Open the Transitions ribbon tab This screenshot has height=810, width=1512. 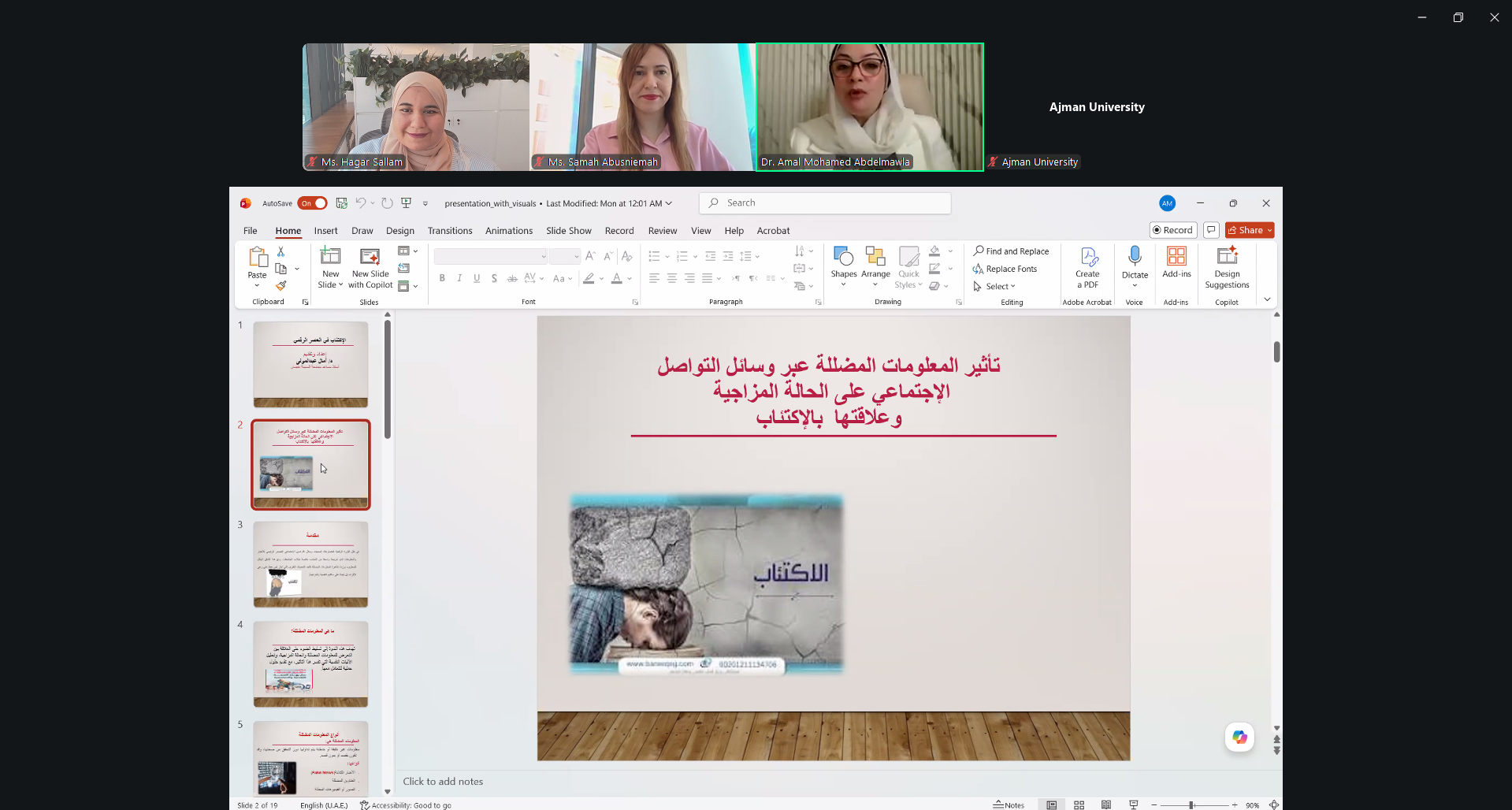tap(449, 231)
